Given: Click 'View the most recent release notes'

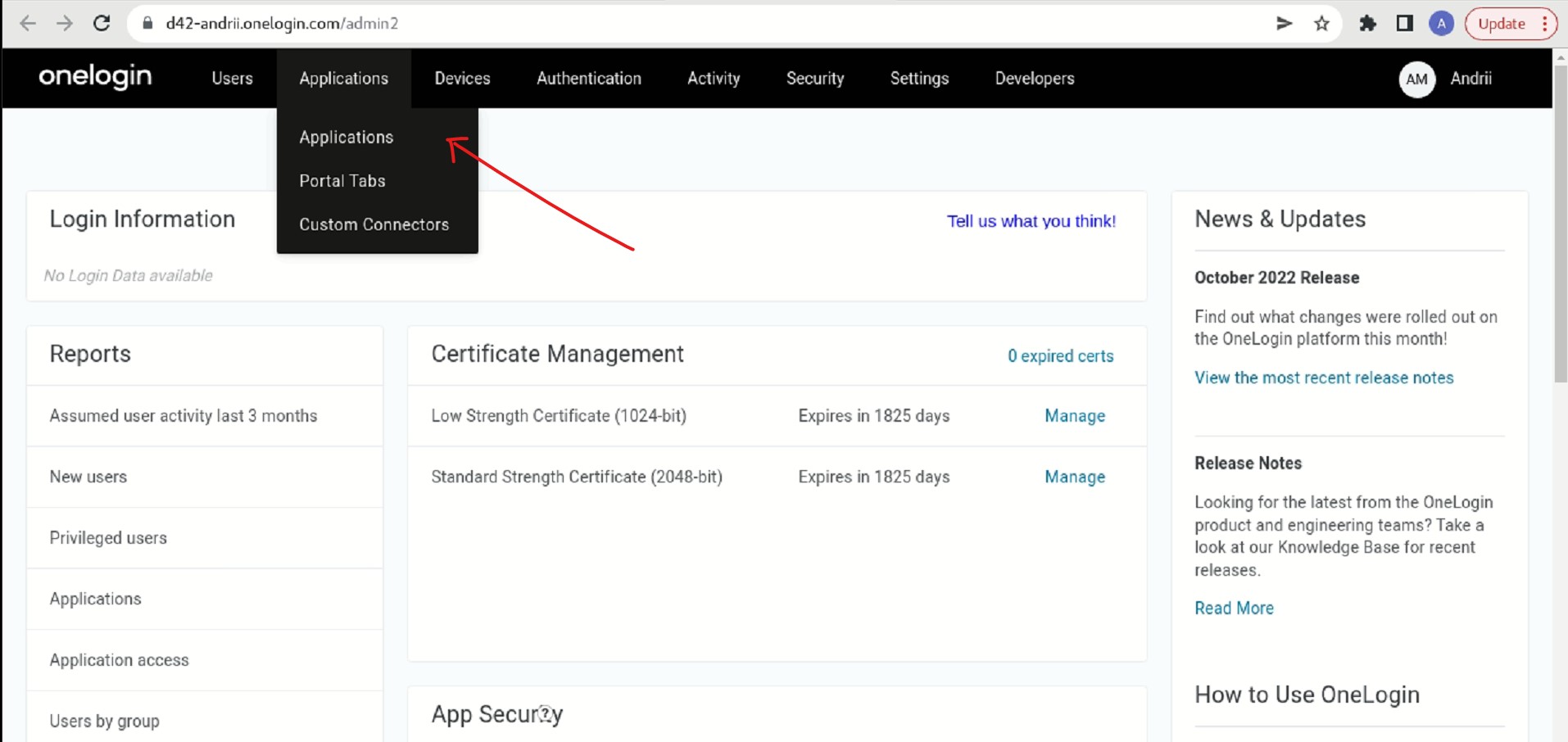Looking at the screenshot, I should (1323, 378).
